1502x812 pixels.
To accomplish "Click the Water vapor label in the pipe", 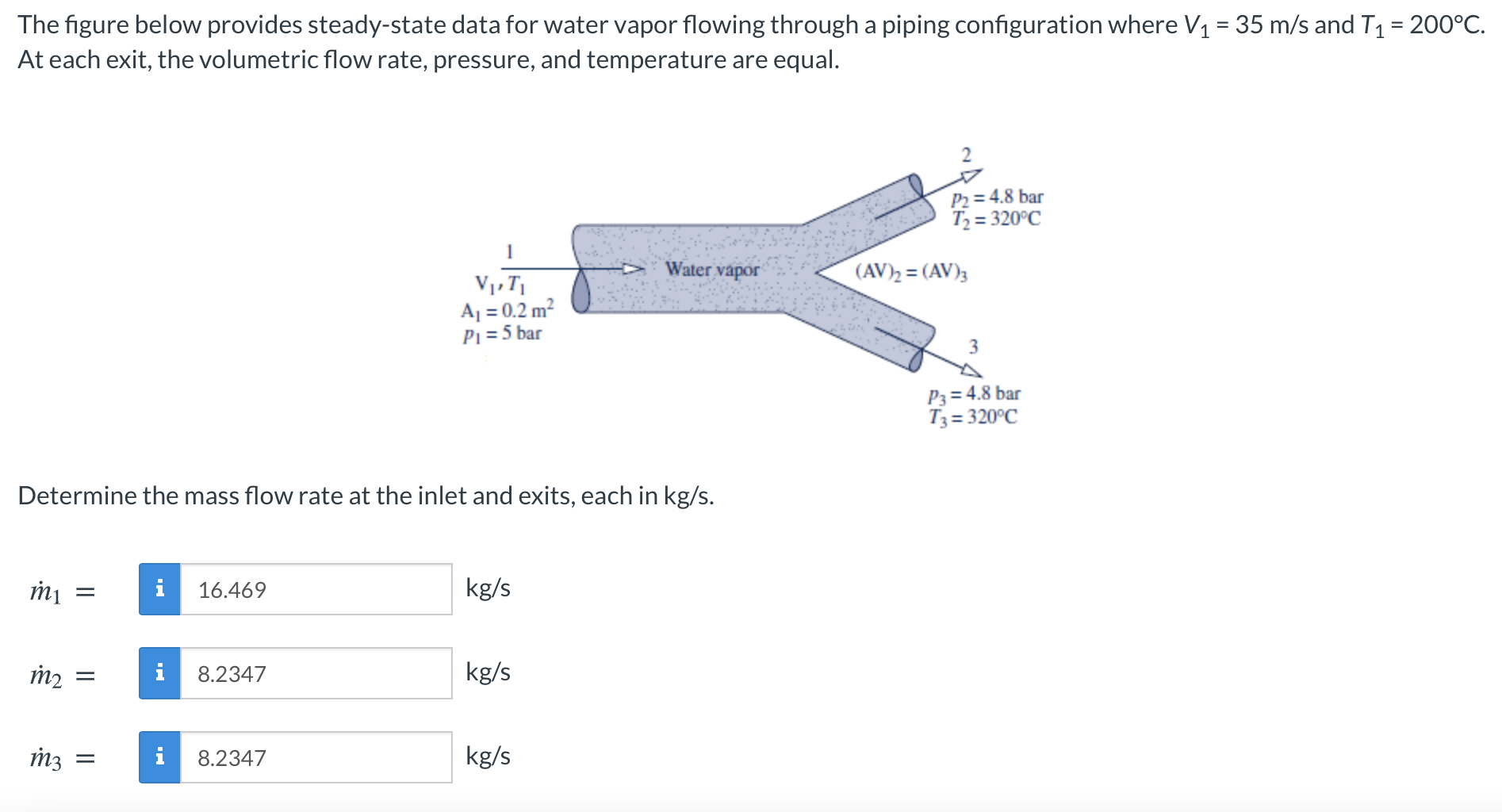I will tap(712, 269).
